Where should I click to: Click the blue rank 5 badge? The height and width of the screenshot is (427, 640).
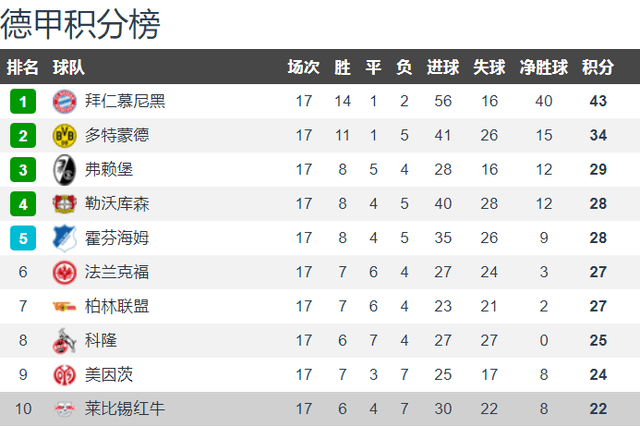(x=23, y=238)
